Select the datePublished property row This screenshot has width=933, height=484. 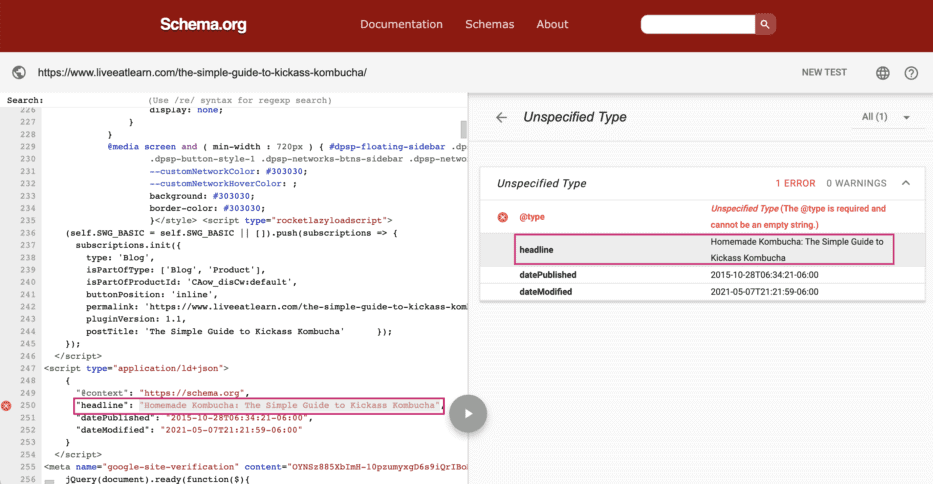pos(702,275)
